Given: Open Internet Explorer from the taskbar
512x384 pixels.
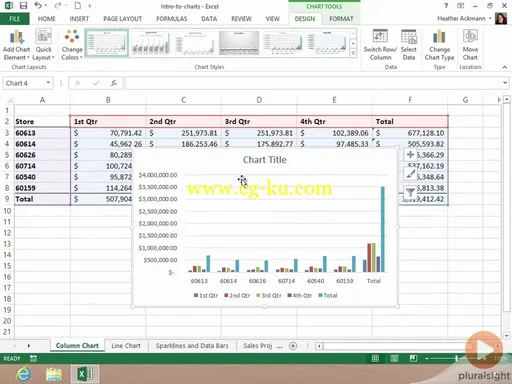Looking at the screenshot, I should pyautogui.click(x=23, y=374).
